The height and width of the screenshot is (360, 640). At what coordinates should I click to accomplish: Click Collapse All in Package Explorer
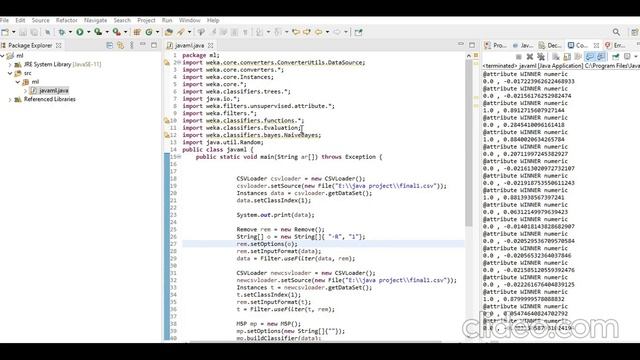pos(109,45)
